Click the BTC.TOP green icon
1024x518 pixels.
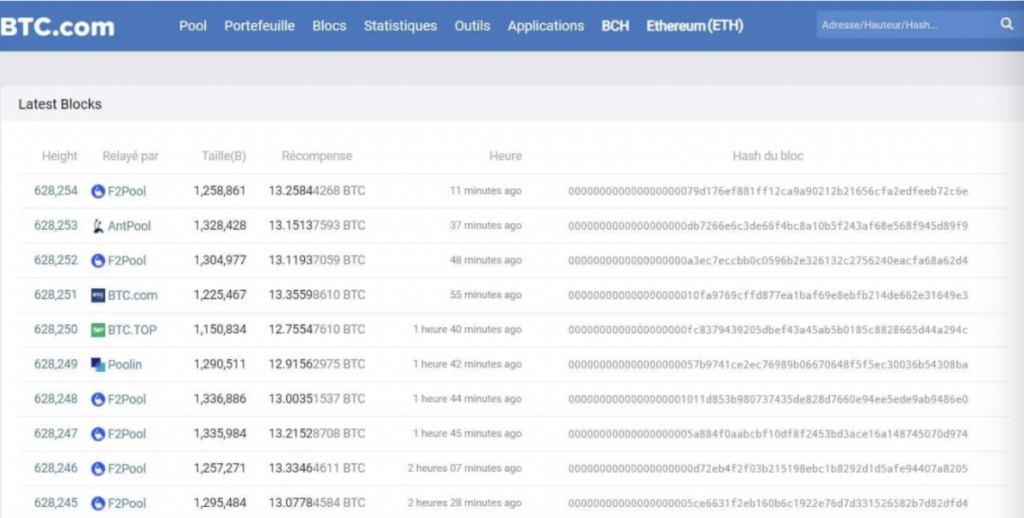(98, 330)
